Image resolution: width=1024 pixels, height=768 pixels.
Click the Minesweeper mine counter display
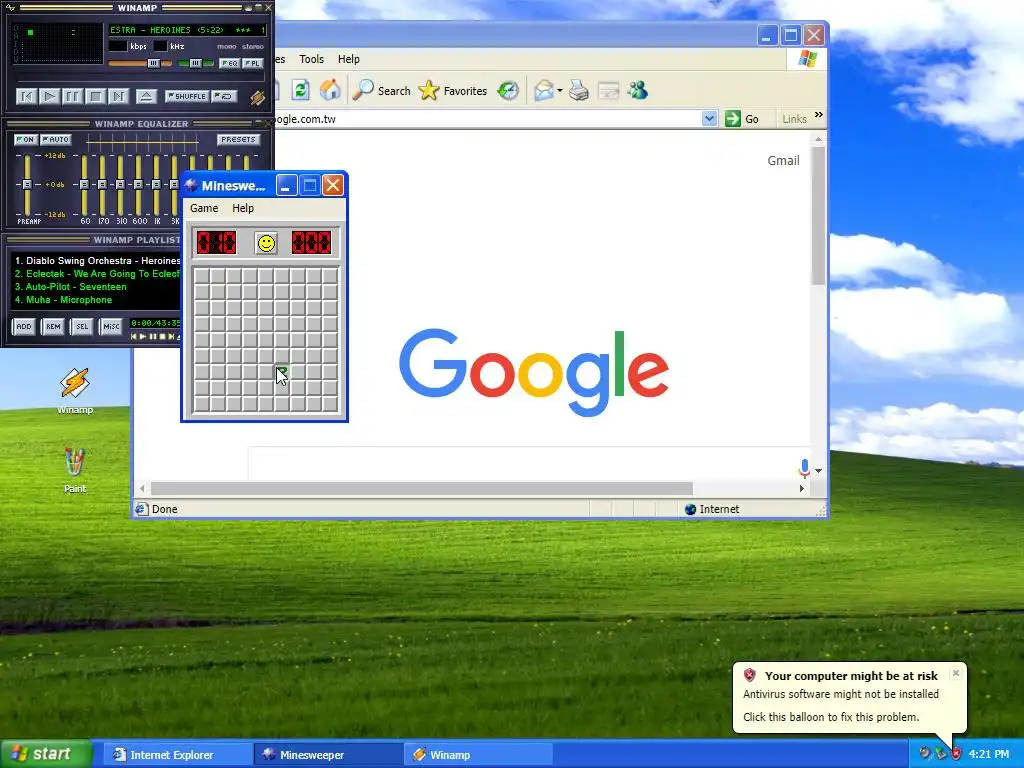click(216, 243)
